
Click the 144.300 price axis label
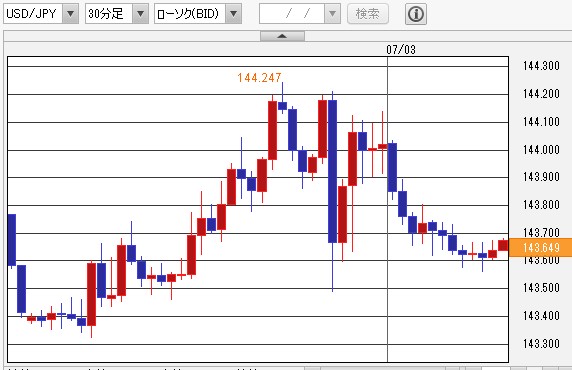(541, 66)
